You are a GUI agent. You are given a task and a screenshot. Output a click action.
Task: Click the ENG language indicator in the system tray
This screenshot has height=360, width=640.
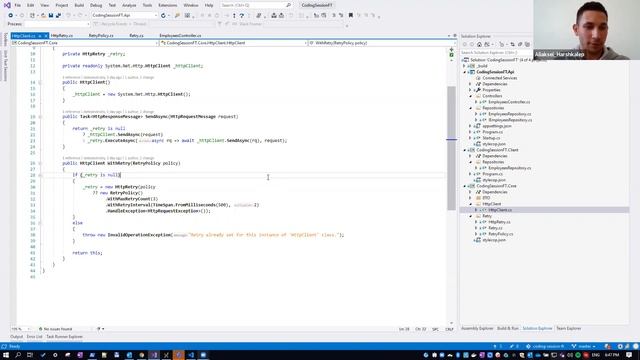coord(597,355)
